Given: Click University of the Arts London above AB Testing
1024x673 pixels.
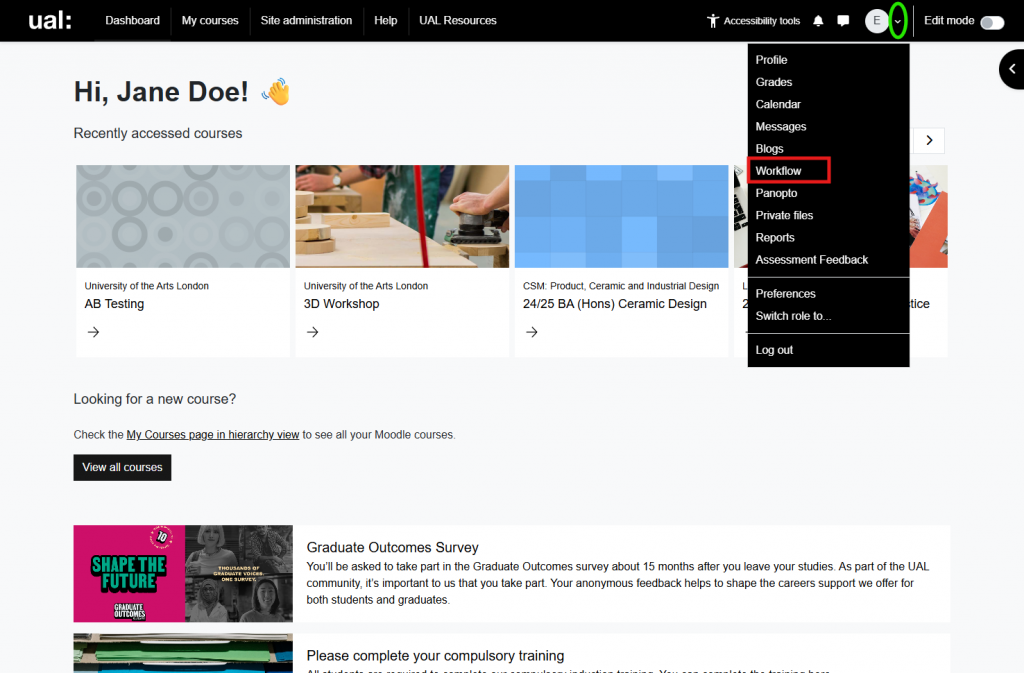Looking at the screenshot, I should click(147, 286).
